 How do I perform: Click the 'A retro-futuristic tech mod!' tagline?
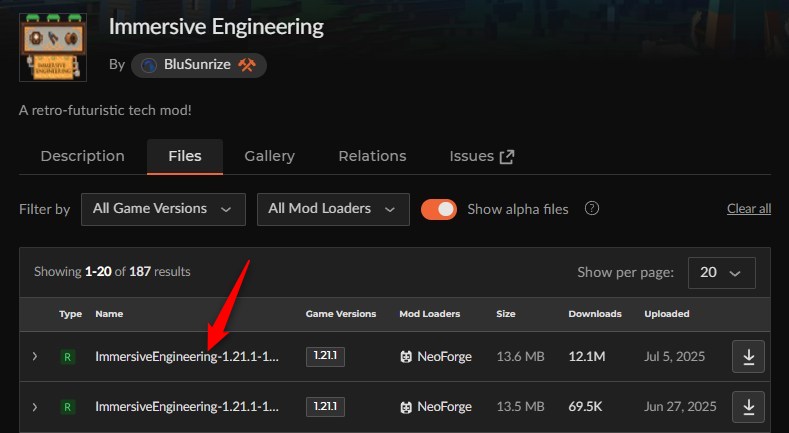pos(105,110)
